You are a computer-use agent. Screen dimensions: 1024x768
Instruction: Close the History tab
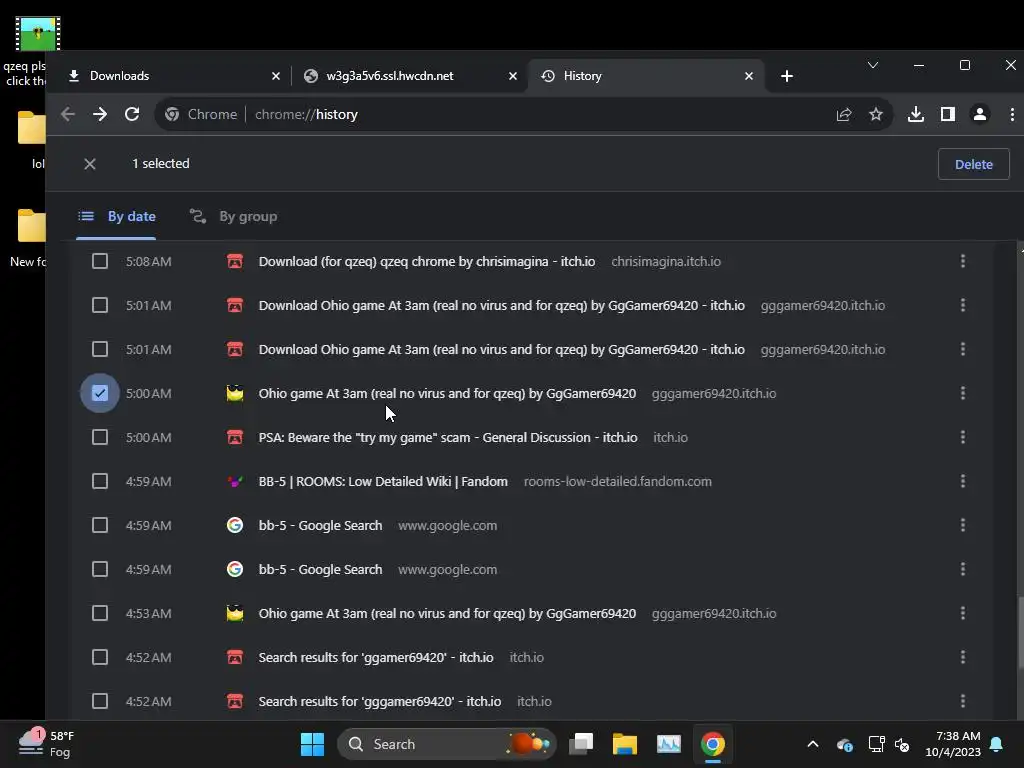(x=749, y=76)
